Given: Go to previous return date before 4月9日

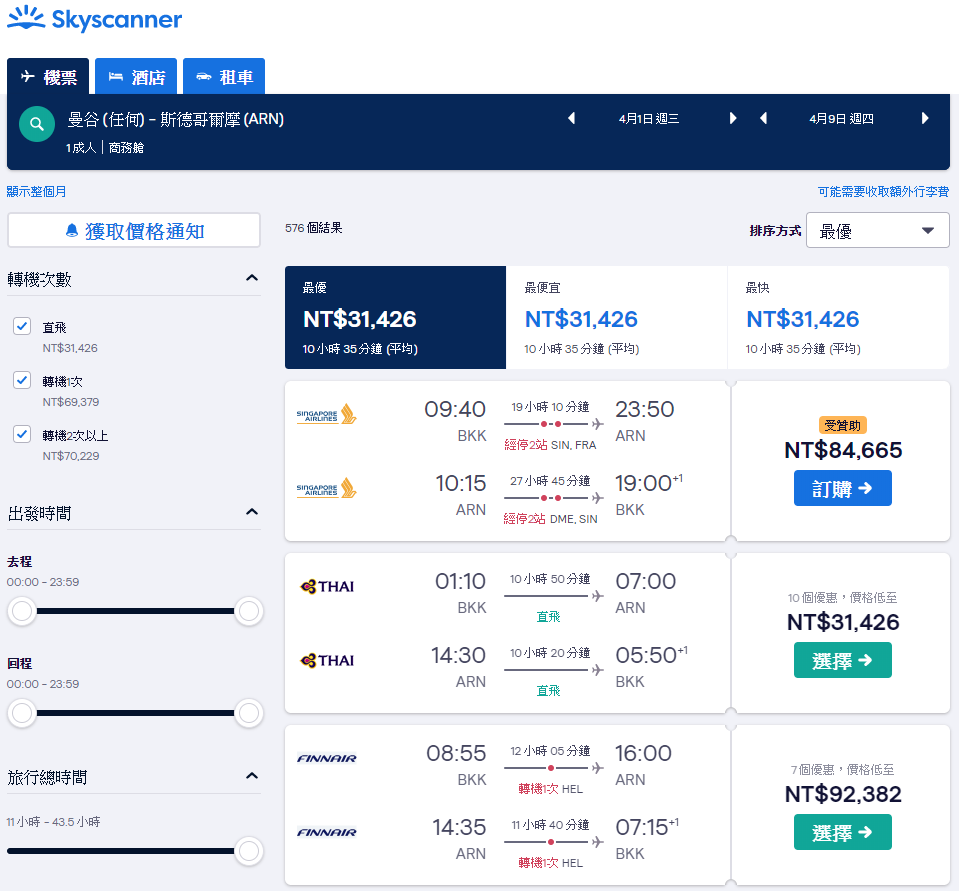Looking at the screenshot, I should tap(763, 118).
